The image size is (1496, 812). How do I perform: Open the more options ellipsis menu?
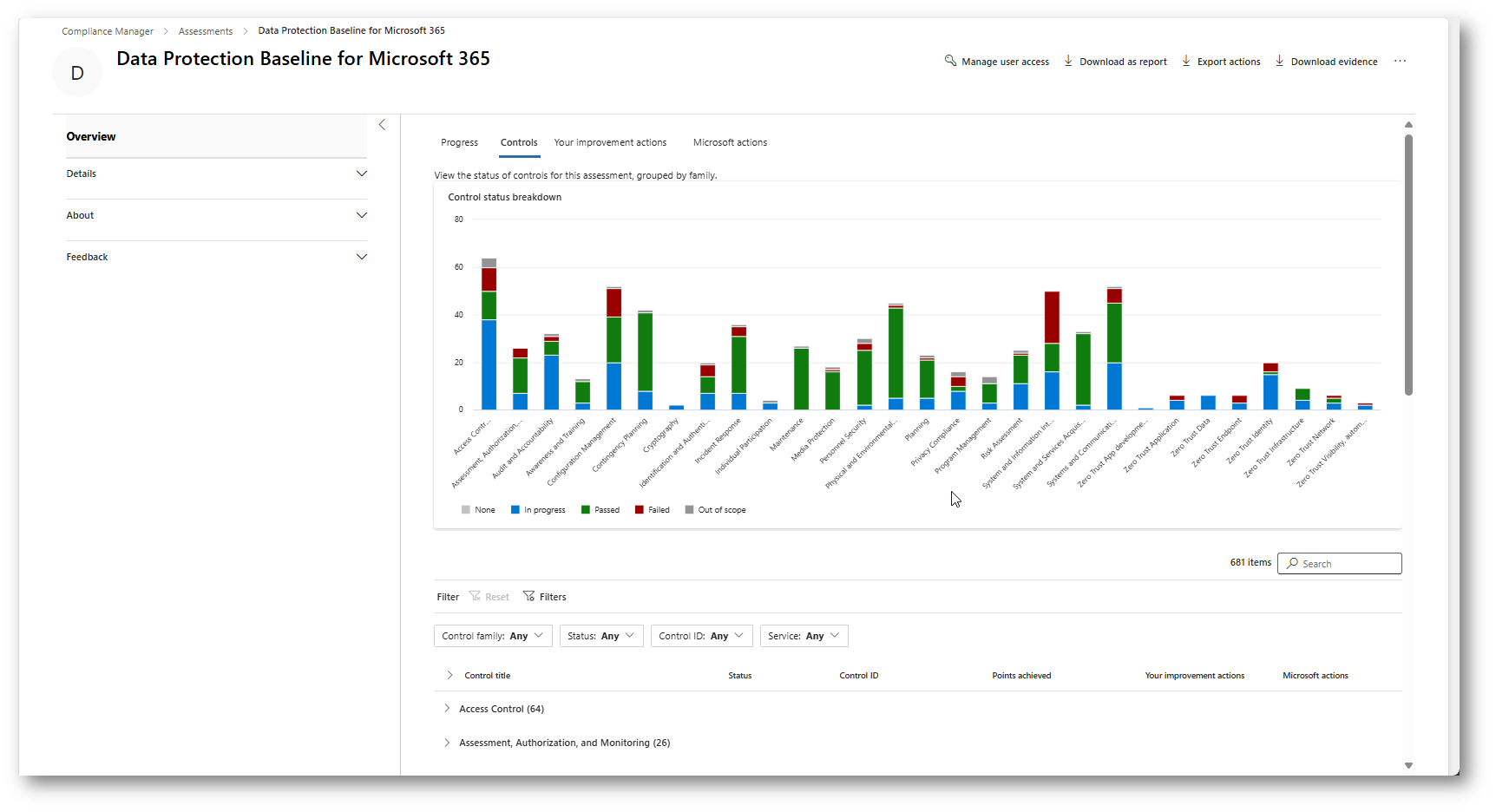tap(1400, 61)
